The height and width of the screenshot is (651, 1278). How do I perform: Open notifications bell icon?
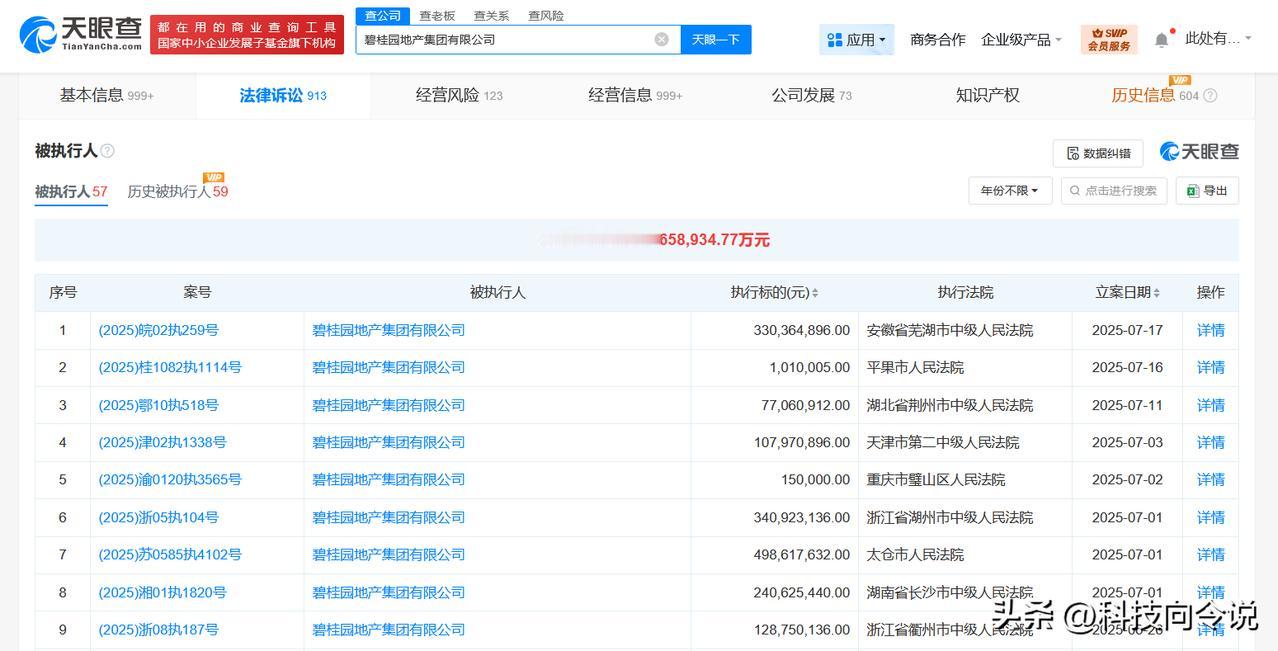click(1161, 40)
